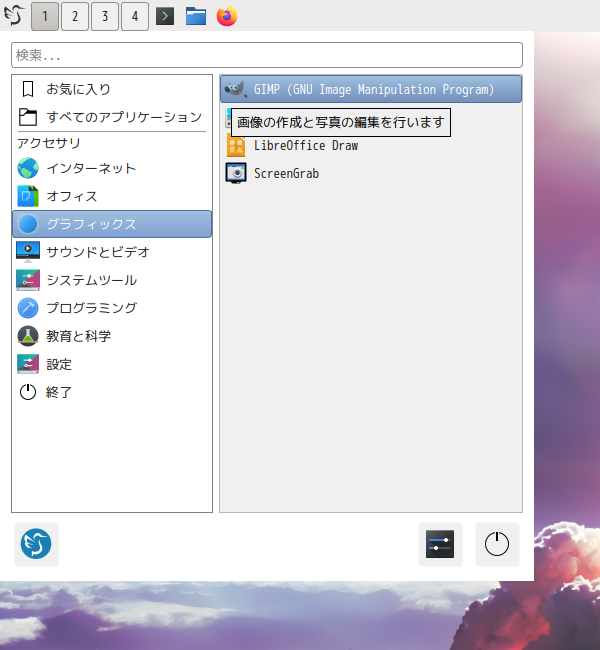600x650 pixels.
Task: Open the 終了 leave category
Action: coord(112,392)
